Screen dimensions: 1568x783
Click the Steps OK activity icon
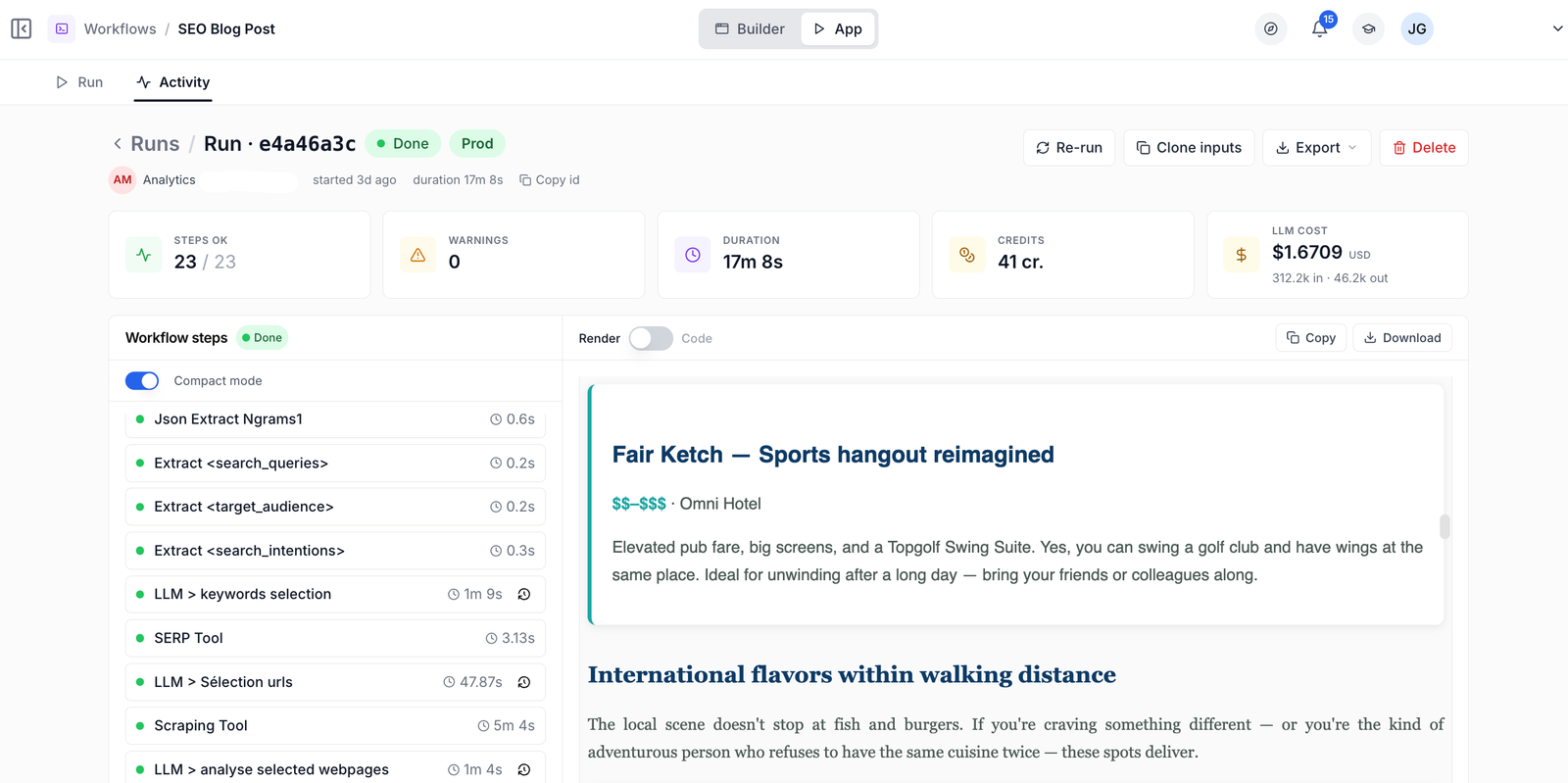pyautogui.click(x=144, y=255)
